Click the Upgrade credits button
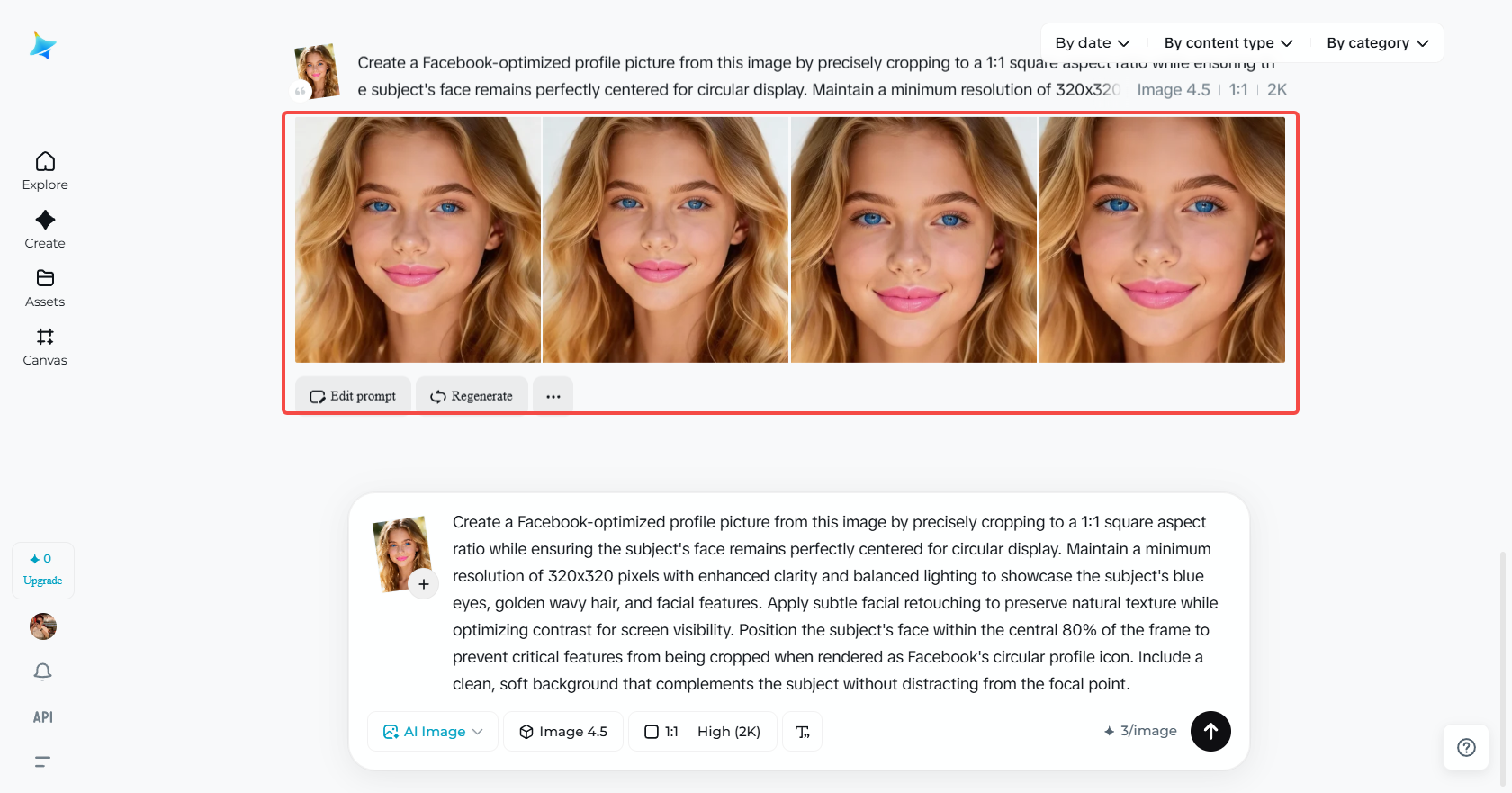The height and width of the screenshot is (793, 1512). pyautogui.click(x=43, y=570)
